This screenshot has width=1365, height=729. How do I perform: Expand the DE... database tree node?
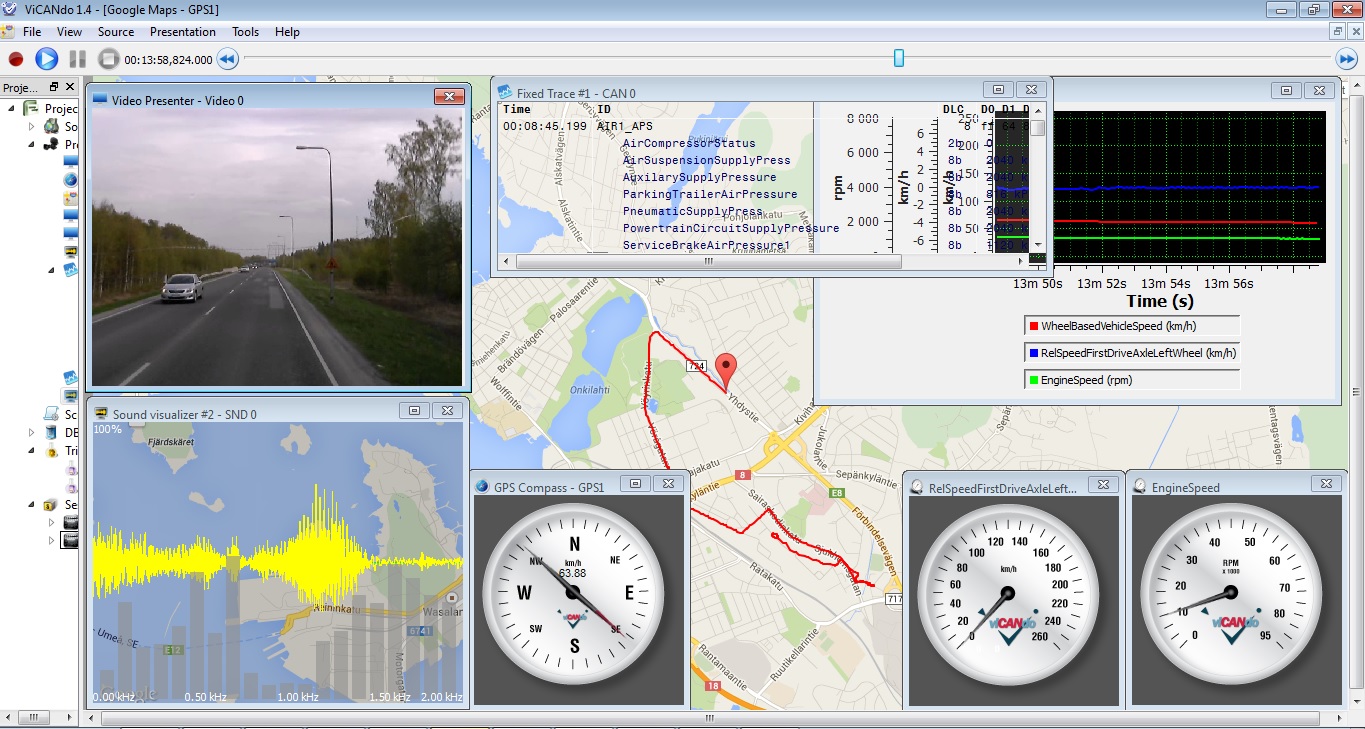[x=32, y=433]
